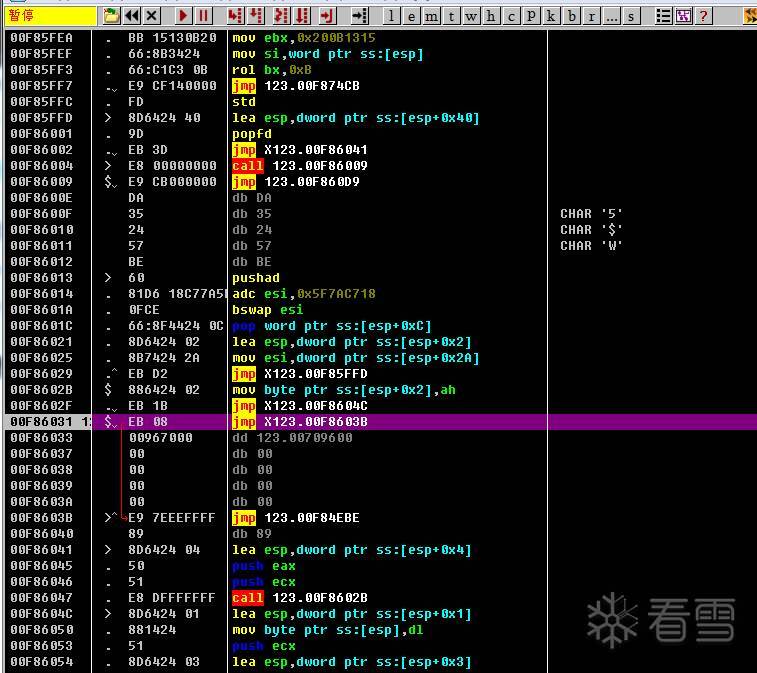Click the Step over icon
The width and height of the screenshot is (757, 673).
pos(256,16)
